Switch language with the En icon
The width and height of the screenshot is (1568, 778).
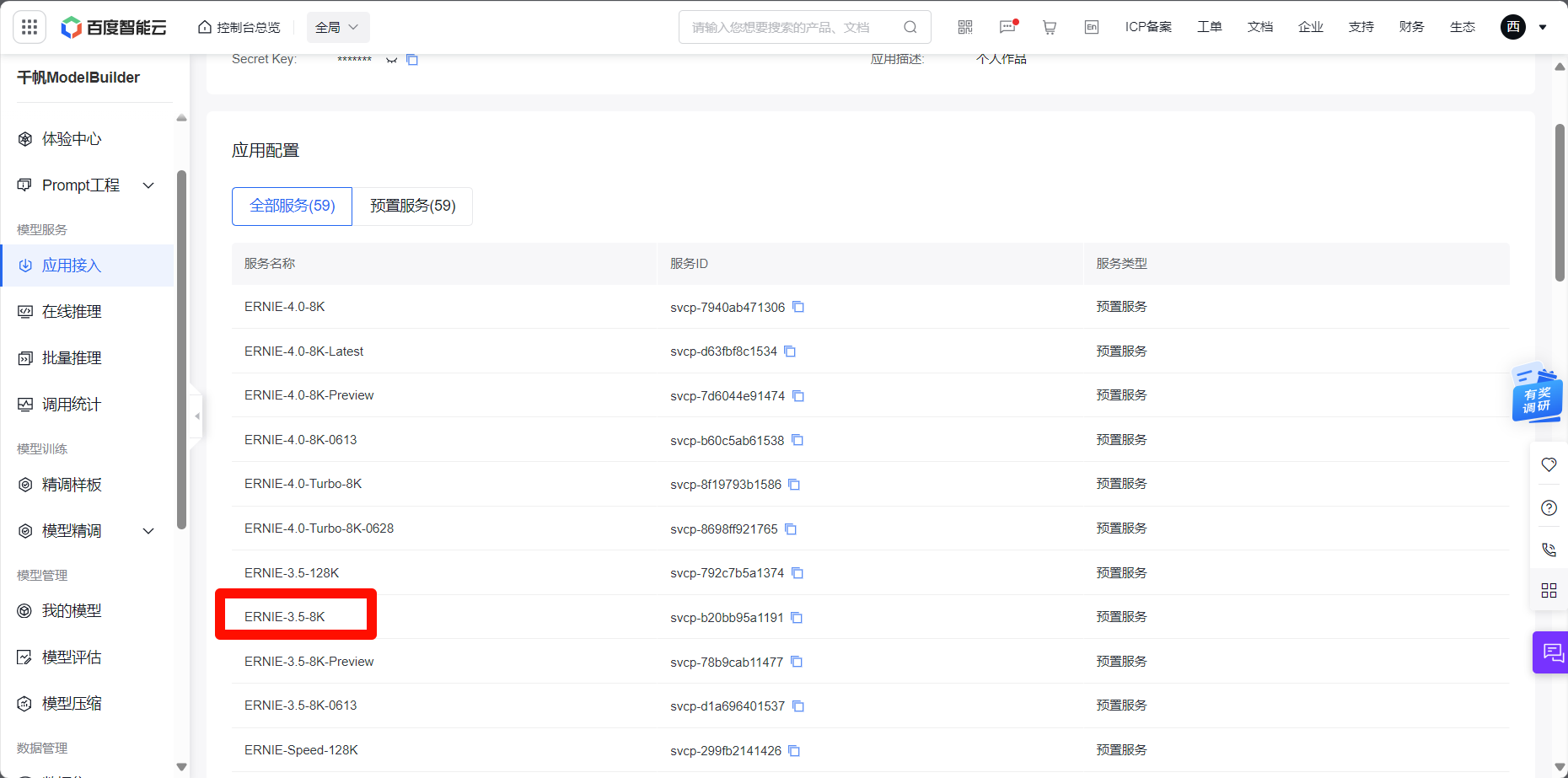1092,27
